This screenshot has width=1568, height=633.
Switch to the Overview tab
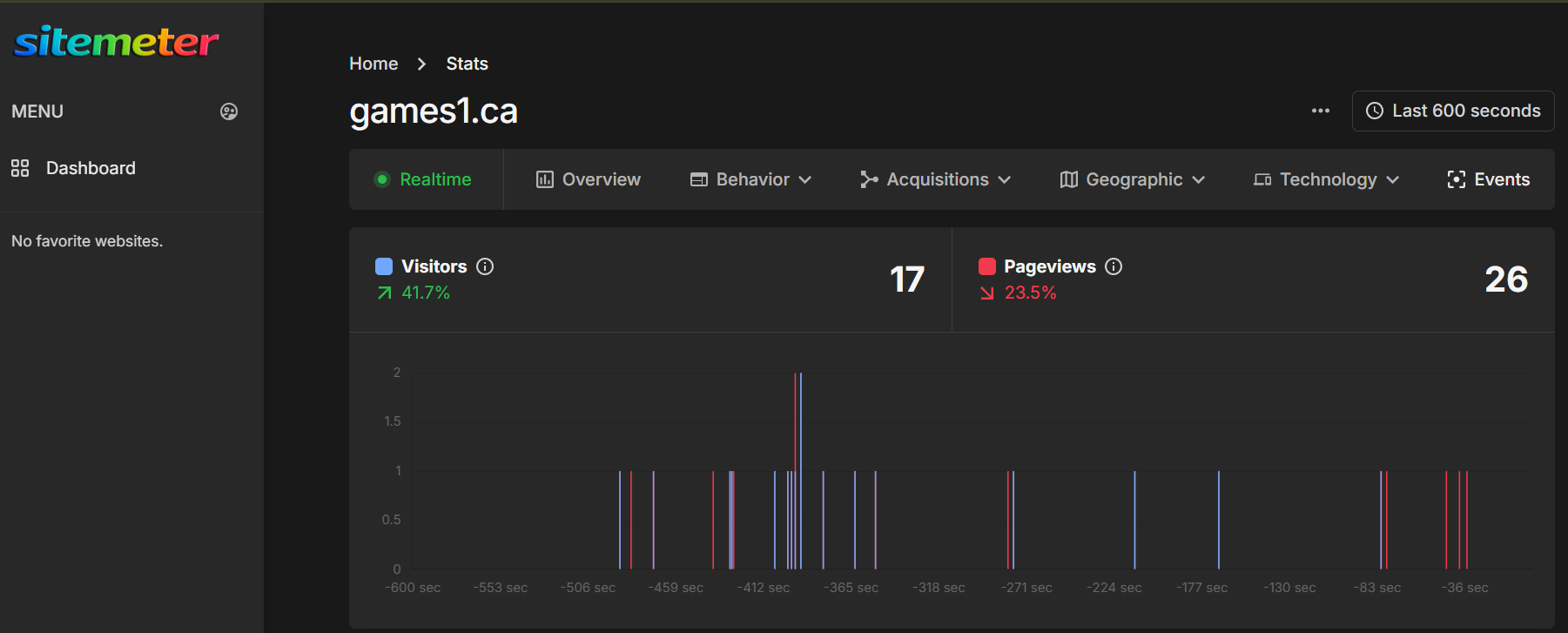click(x=589, y=179)
